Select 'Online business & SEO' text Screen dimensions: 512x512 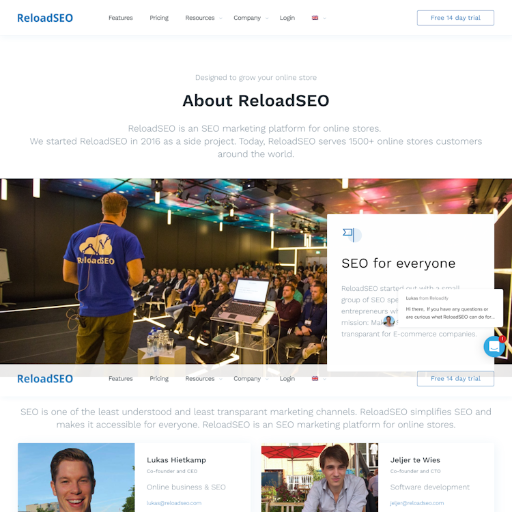186,487
